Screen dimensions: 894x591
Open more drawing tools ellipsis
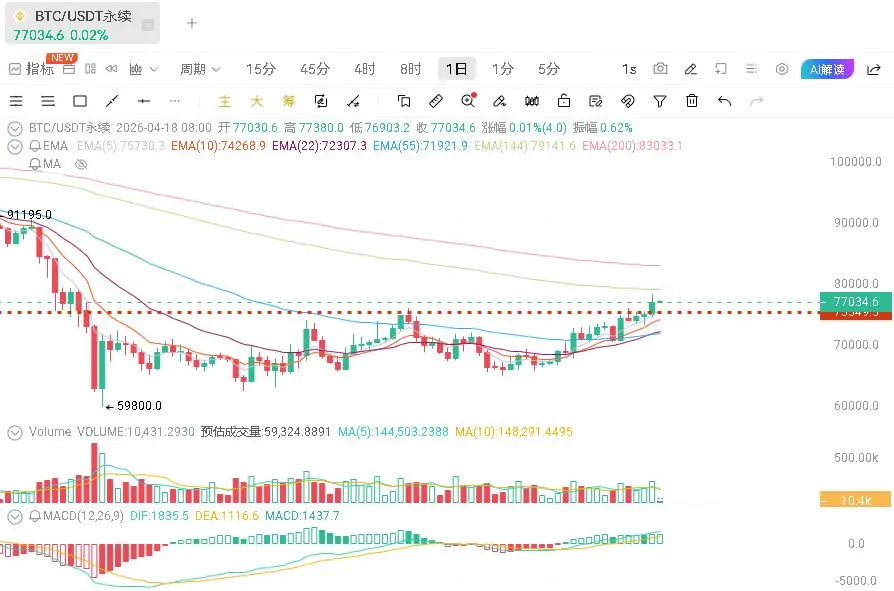[x=174, y=101]
